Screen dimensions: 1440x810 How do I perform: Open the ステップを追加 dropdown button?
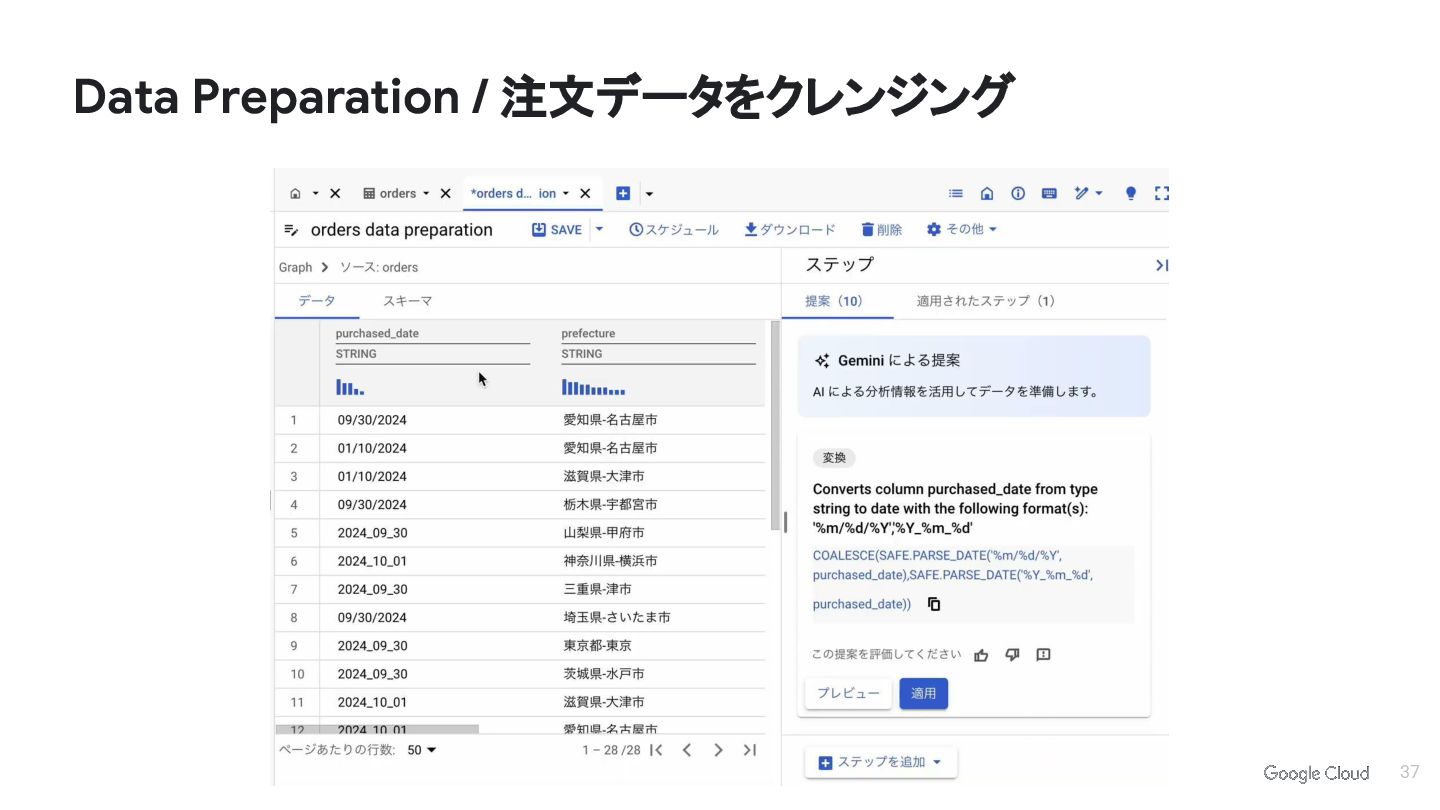[x=881, y=762]
